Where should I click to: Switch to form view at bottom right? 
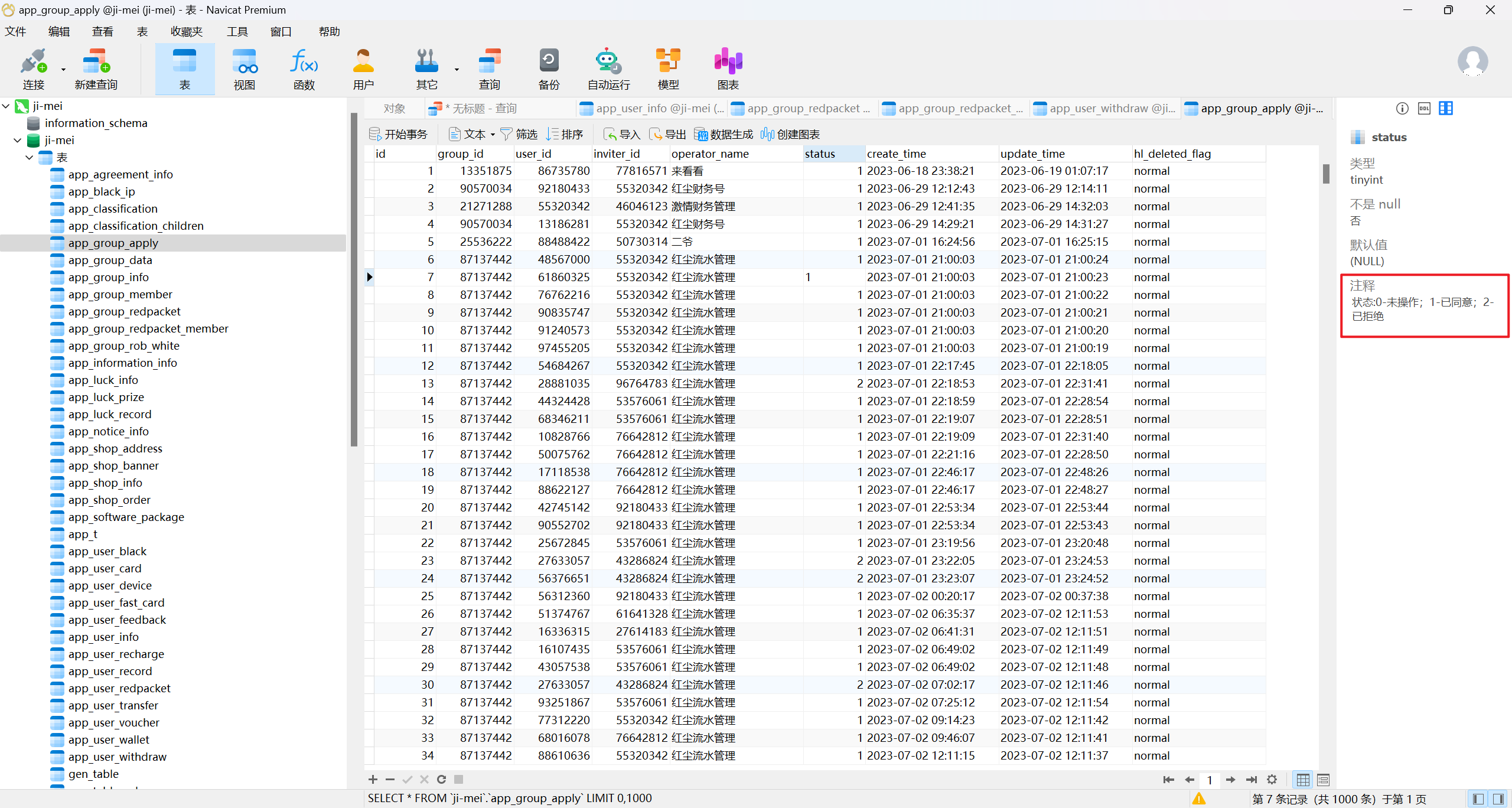tap(1323, 780)
